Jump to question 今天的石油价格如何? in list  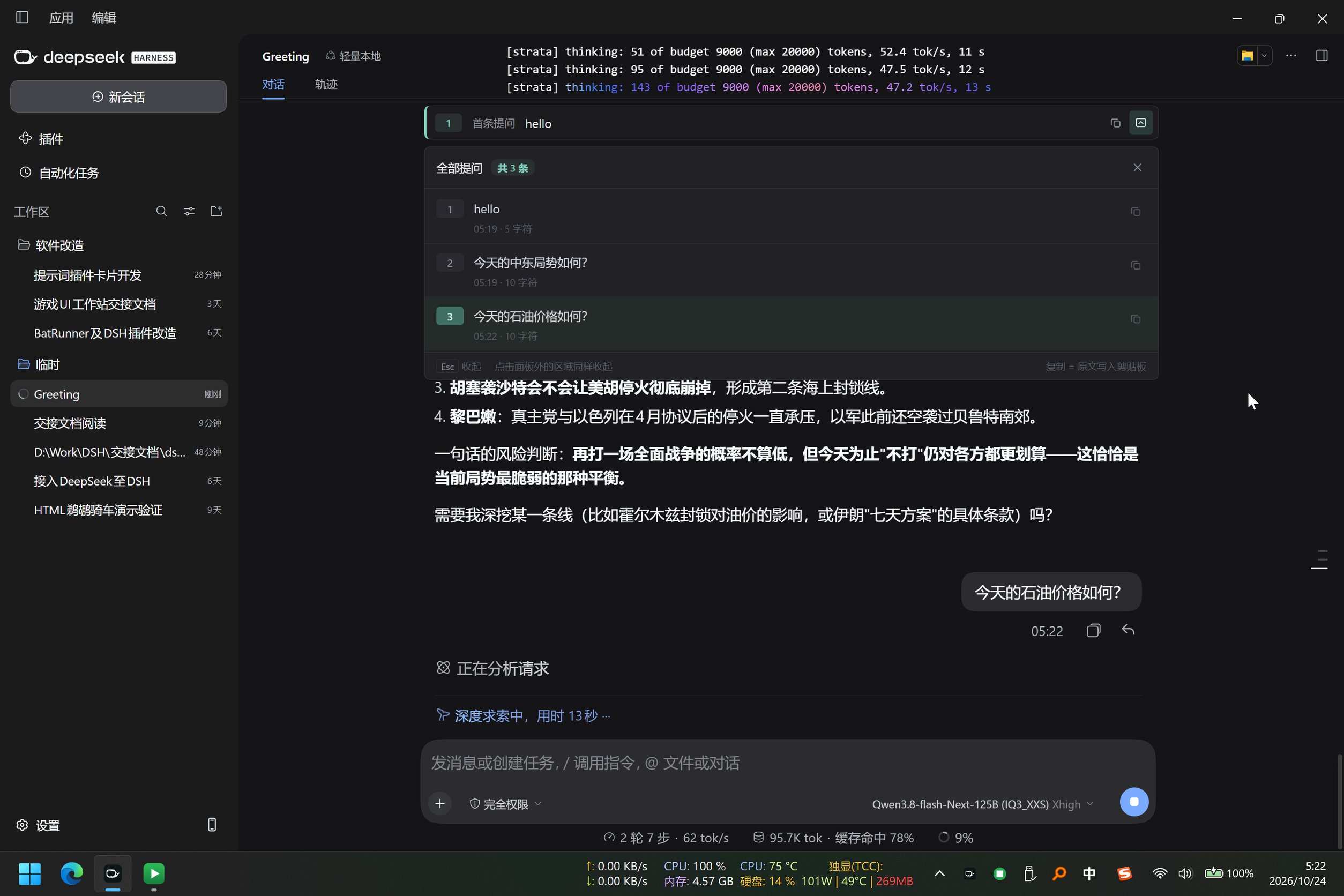pyautogui.click(x=791, y=324)
